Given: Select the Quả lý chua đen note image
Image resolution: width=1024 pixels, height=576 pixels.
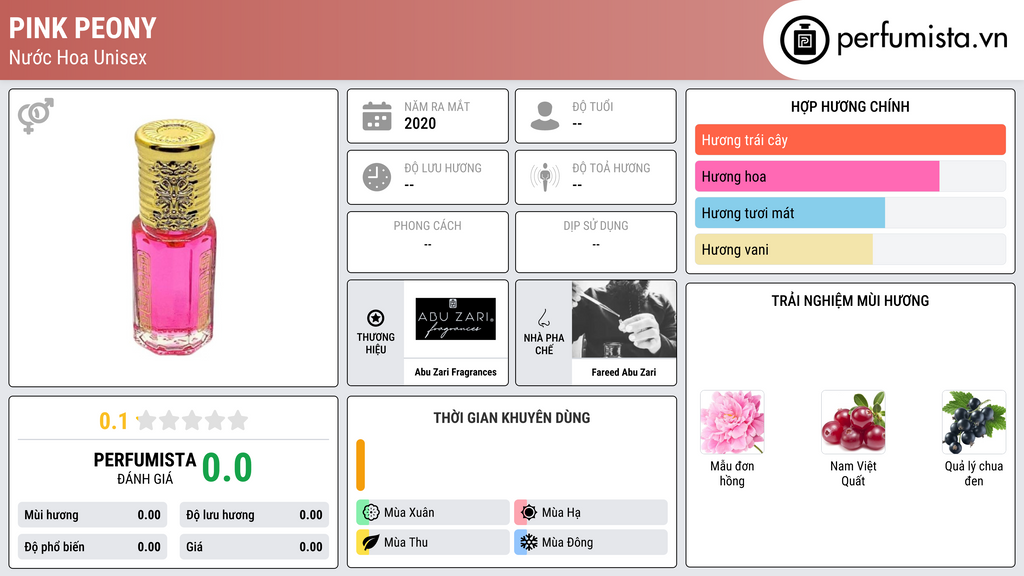Looking at the screenshot, I should (x=974, y=423).
